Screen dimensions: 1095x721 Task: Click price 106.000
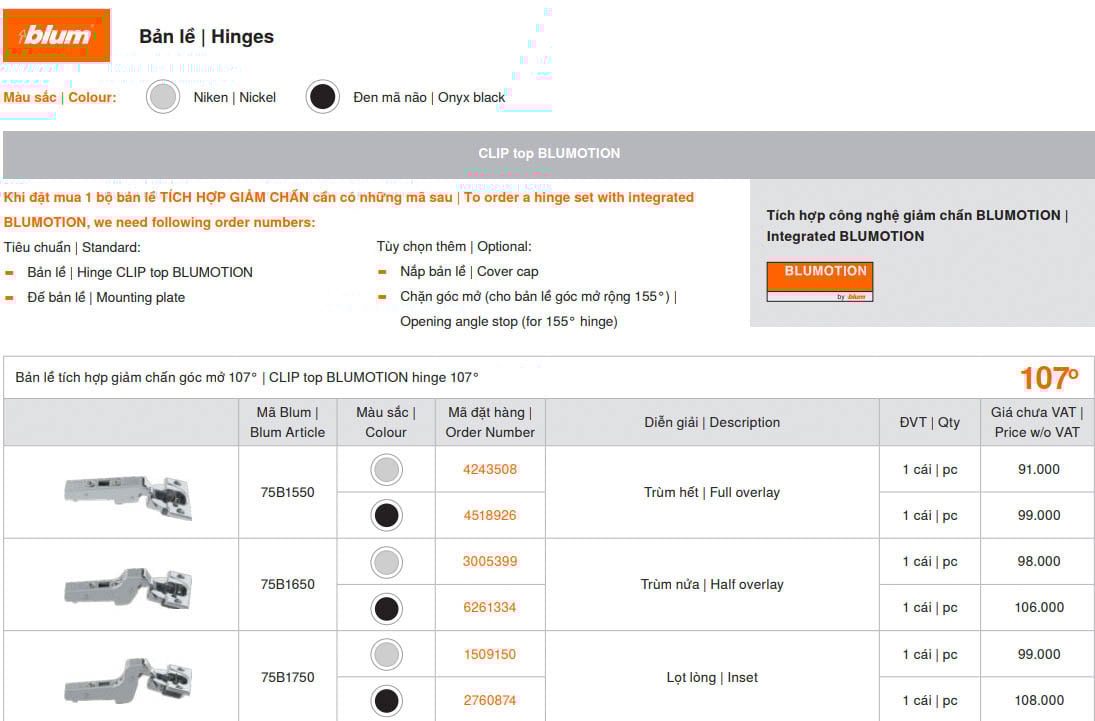point(1039,608)
